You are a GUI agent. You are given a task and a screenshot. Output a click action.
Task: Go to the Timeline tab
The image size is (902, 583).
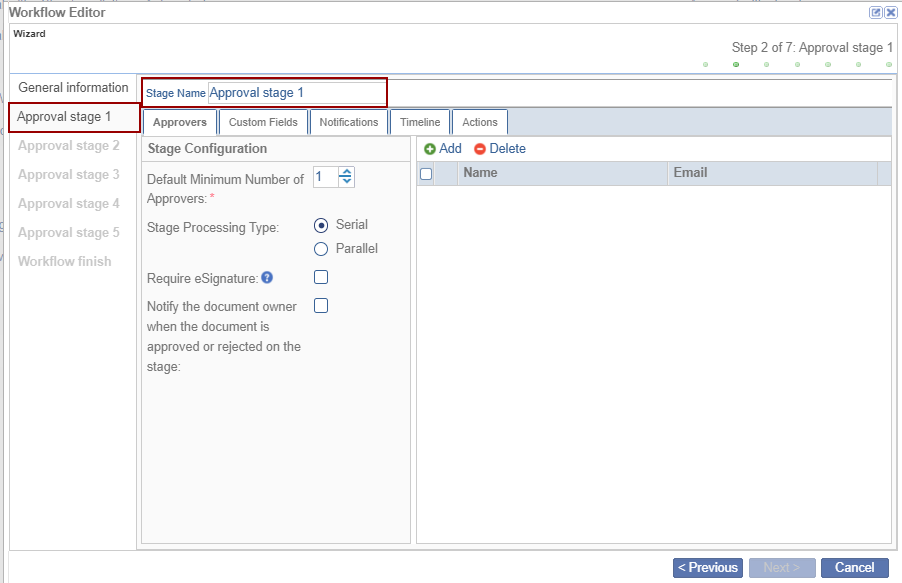click(x=420, y=122)
